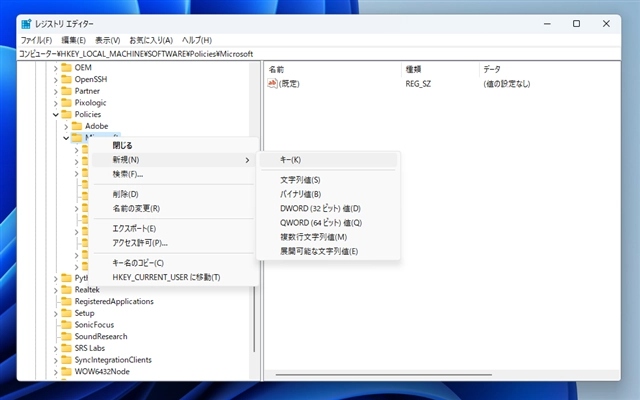
Task: Create a new キー(K) from the submenu
Action: (328, 160)
